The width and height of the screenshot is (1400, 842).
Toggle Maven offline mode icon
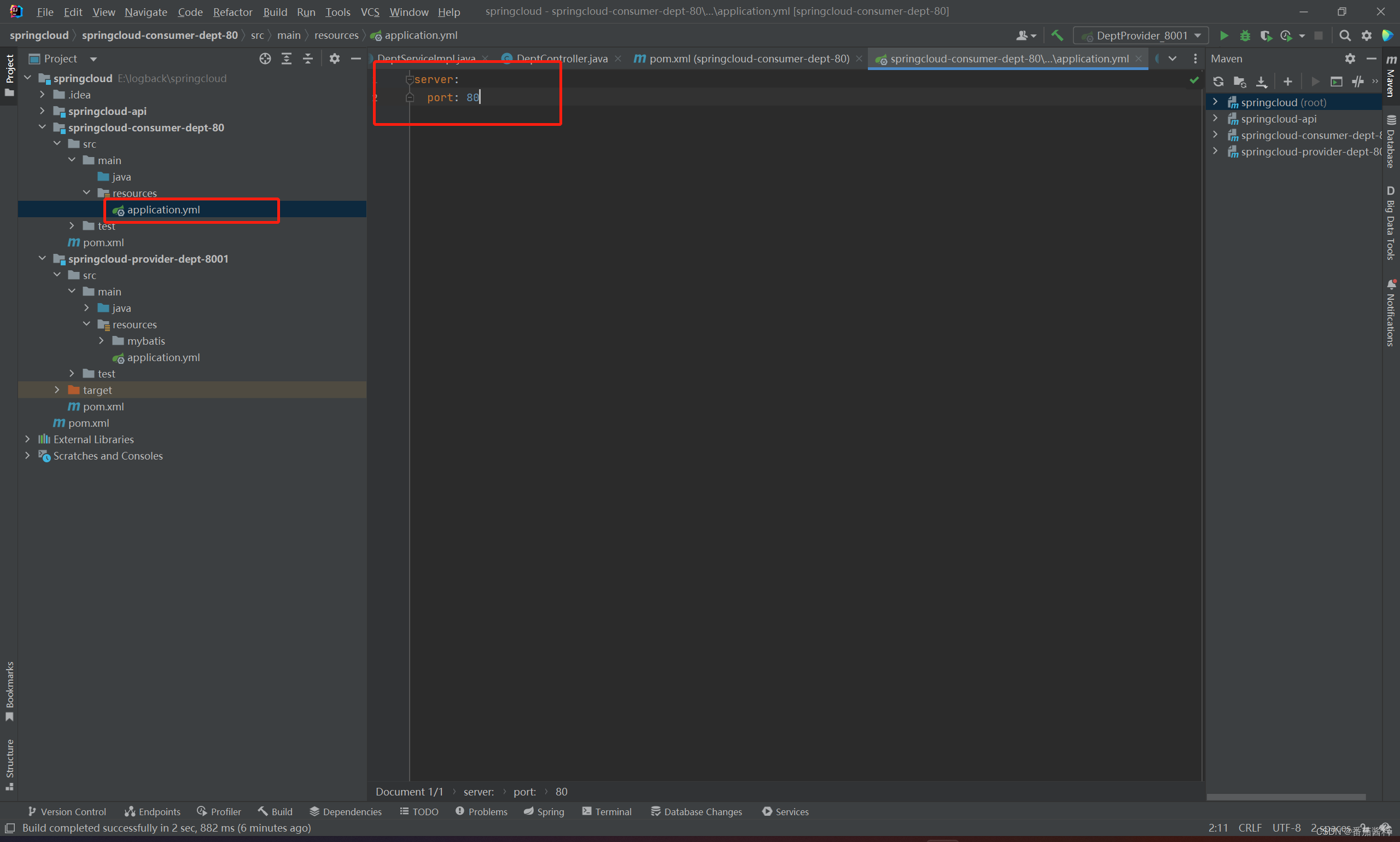click(1357, 82)
